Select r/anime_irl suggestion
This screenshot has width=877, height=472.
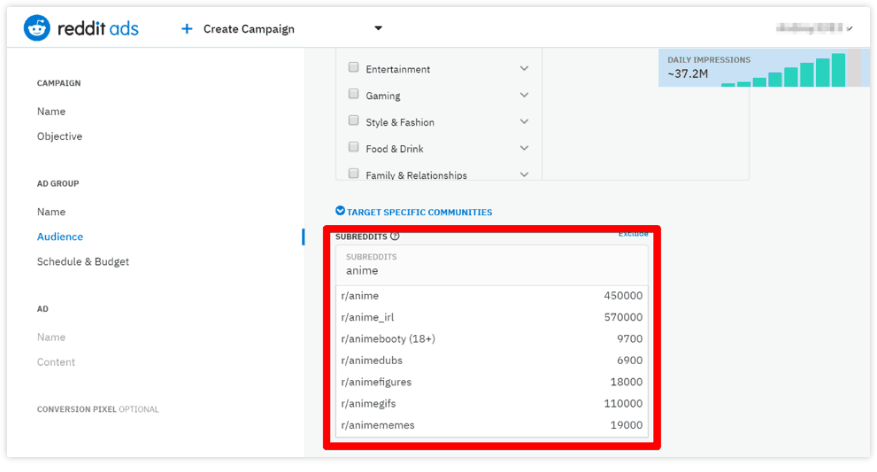click(492, 317)
